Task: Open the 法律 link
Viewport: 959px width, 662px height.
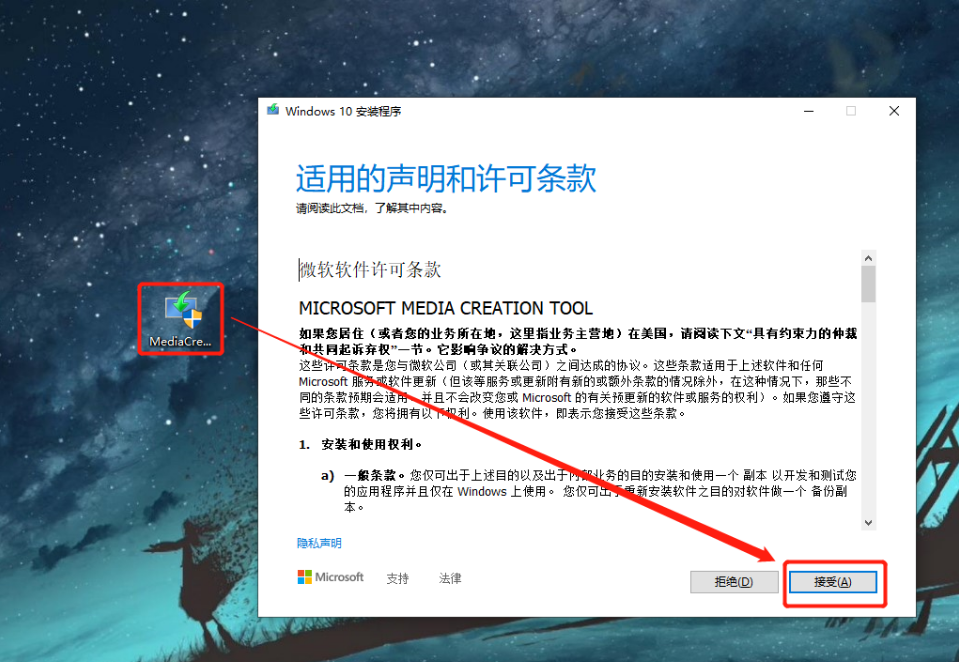Action: pyautogui.click(x=450, y=578)
